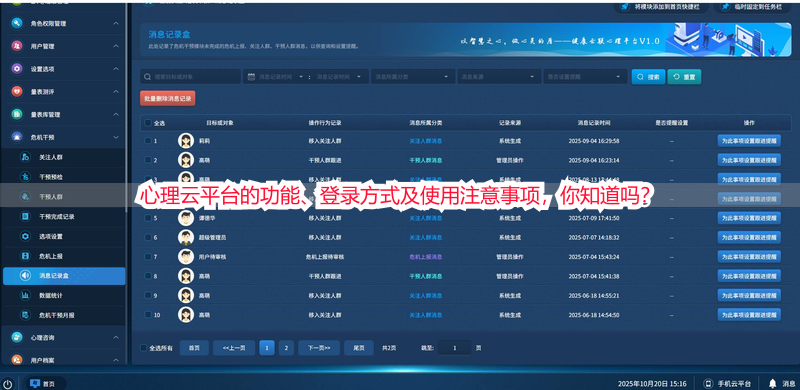Expand the 角色权限管理 chevron
Viewport: 800px width, 390px height.
tap(116, 23)
